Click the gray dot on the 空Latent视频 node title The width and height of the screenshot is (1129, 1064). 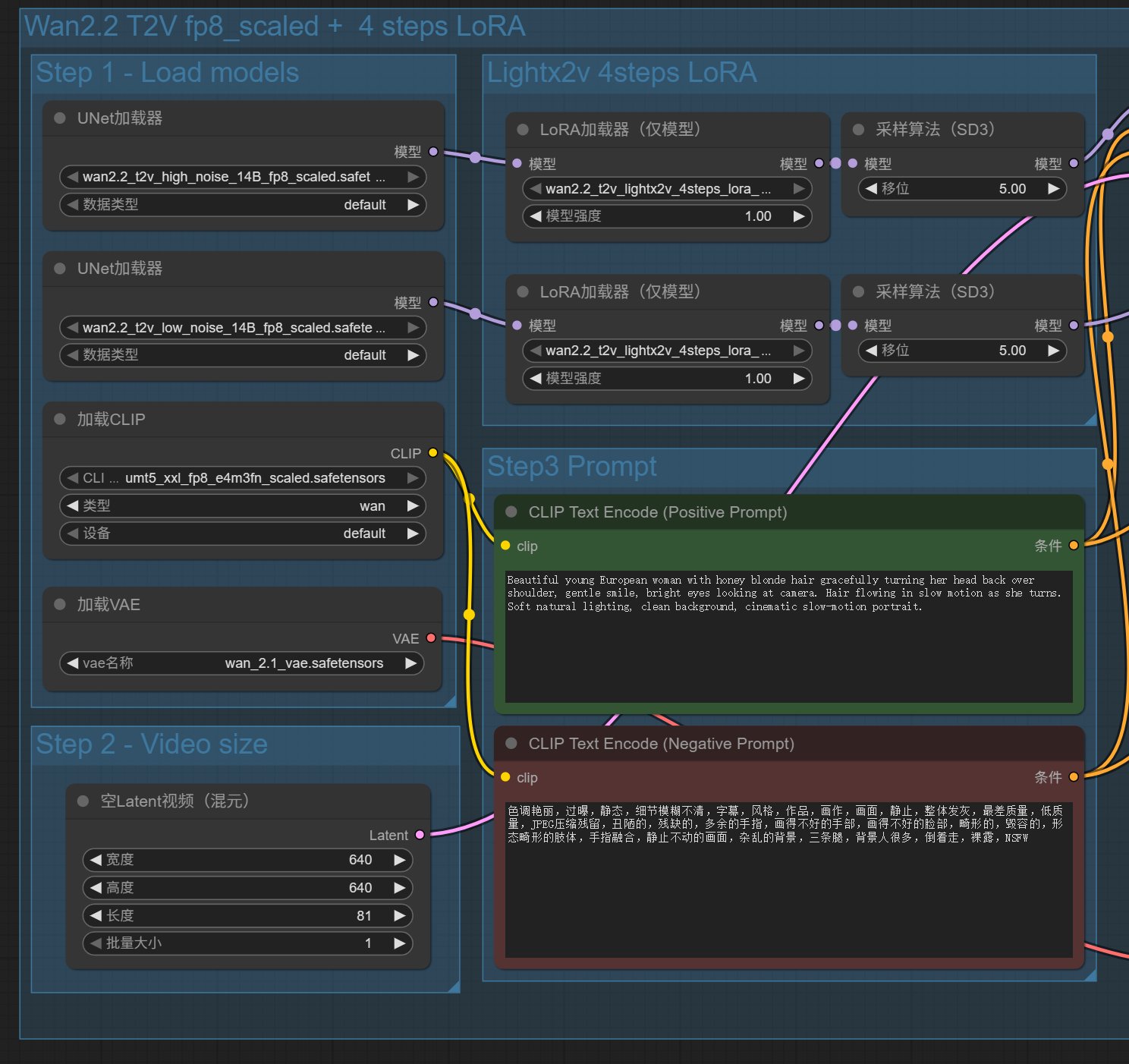[x=83, y=801]
